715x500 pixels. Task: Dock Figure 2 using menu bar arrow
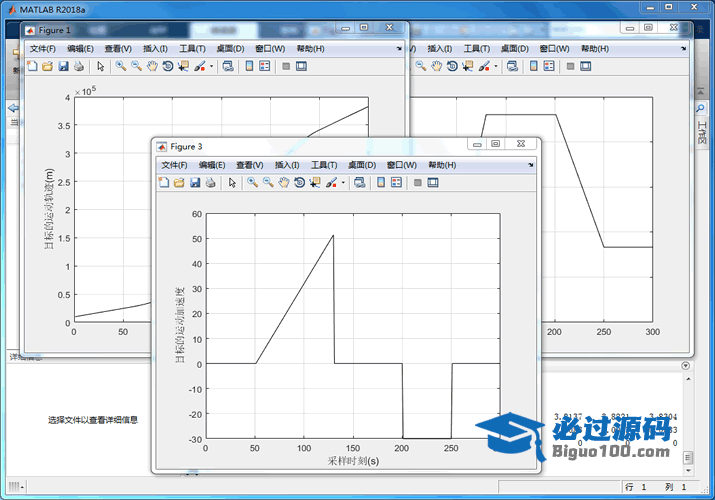pyautogui.click(x=684, y=49)
